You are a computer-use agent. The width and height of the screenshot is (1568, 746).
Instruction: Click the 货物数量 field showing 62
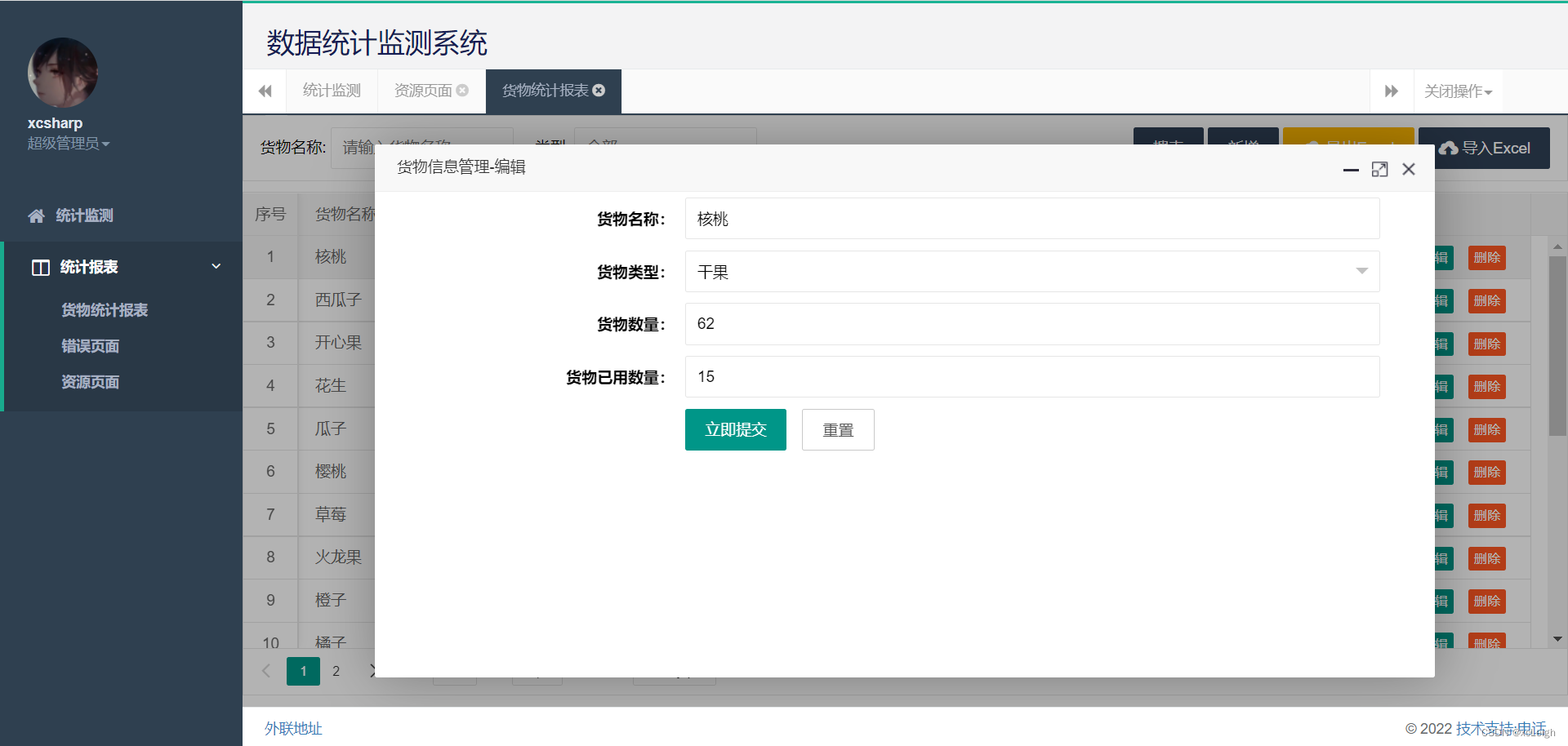click(1032, 324)
